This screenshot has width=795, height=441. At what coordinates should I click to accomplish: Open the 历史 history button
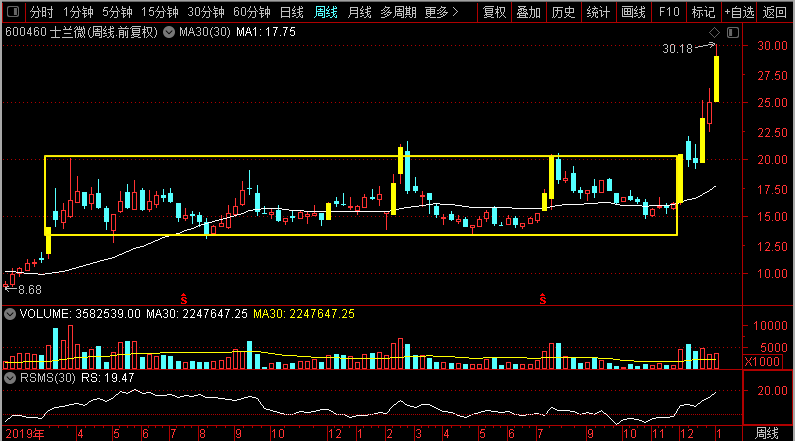(x=563, y=12)
